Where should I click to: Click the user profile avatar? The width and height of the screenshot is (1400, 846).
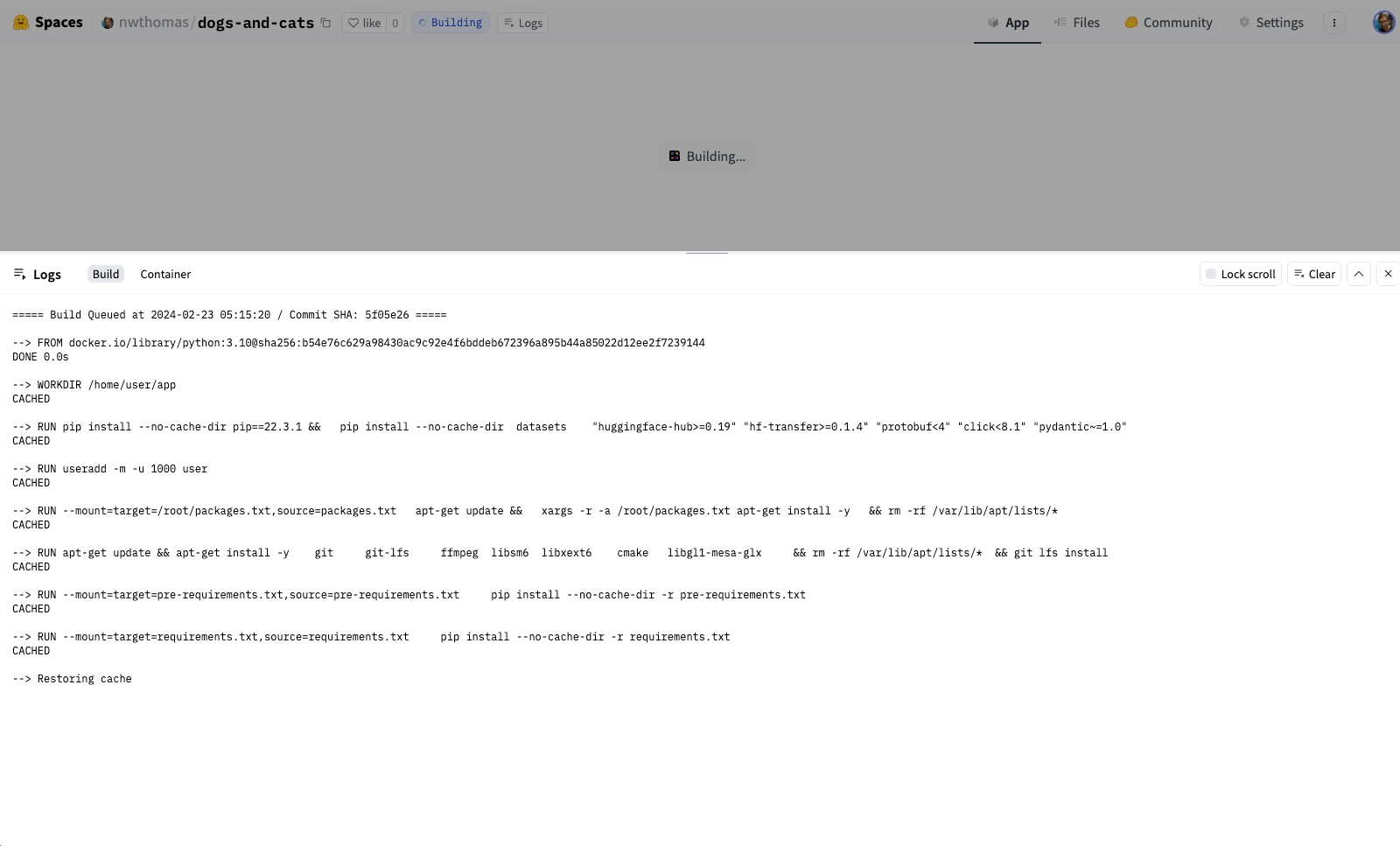click(x=1383, y=23)
